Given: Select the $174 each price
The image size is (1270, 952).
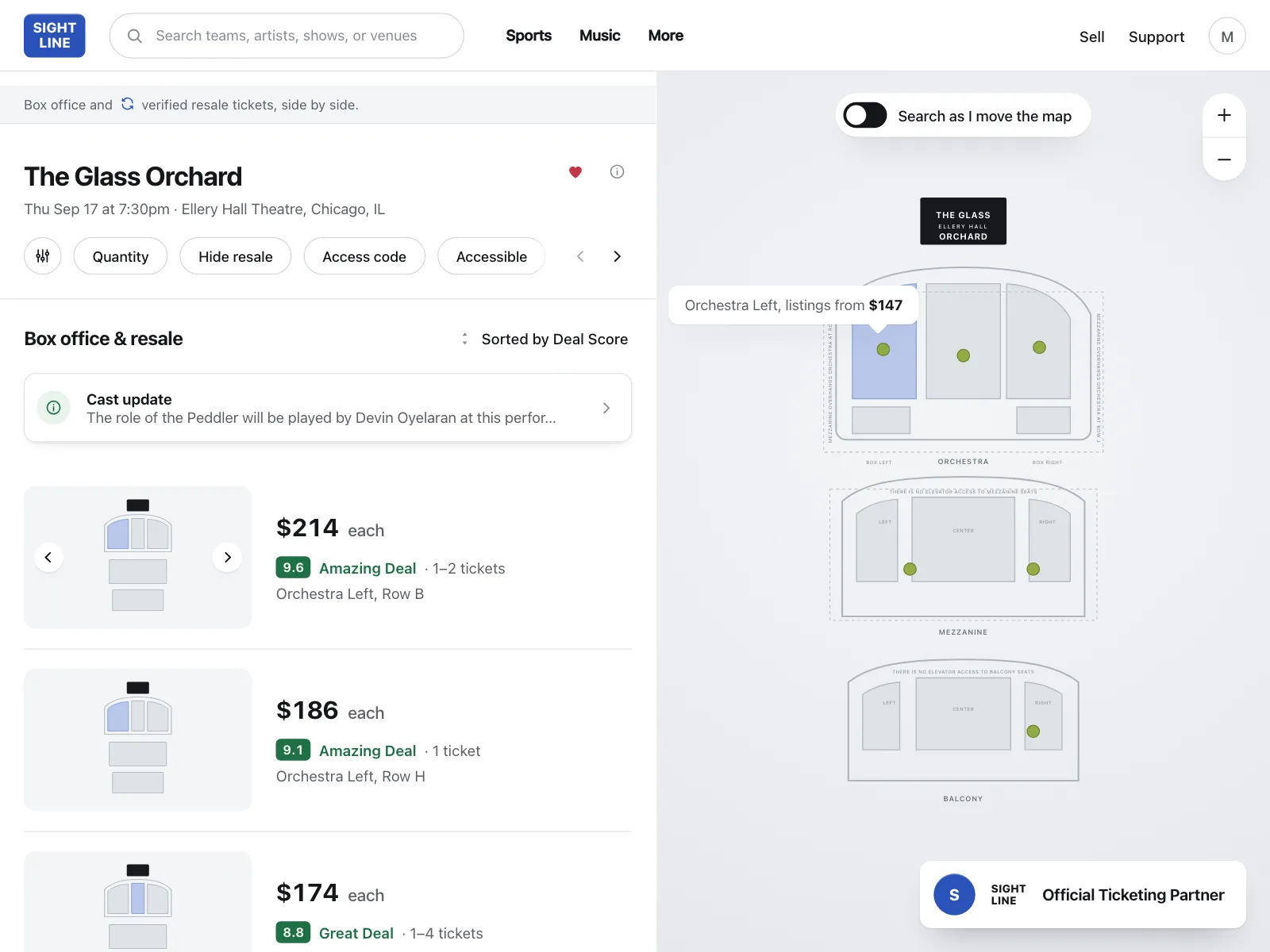Looking at the screenshot, I should (x=330, y=893).
